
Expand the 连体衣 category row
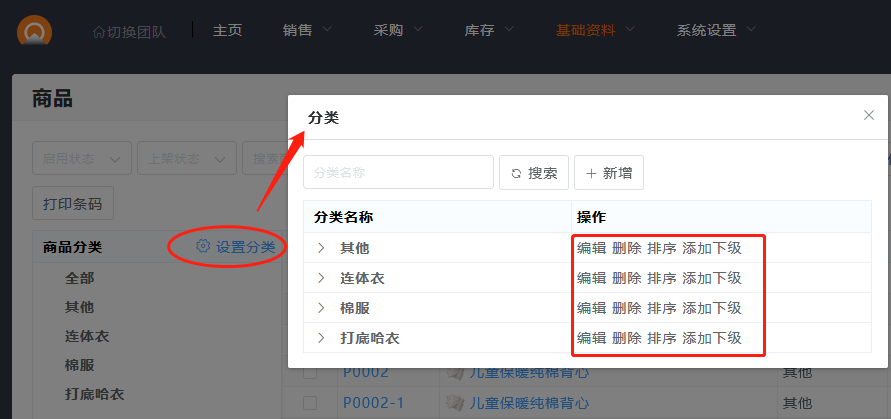pos(321,278)
